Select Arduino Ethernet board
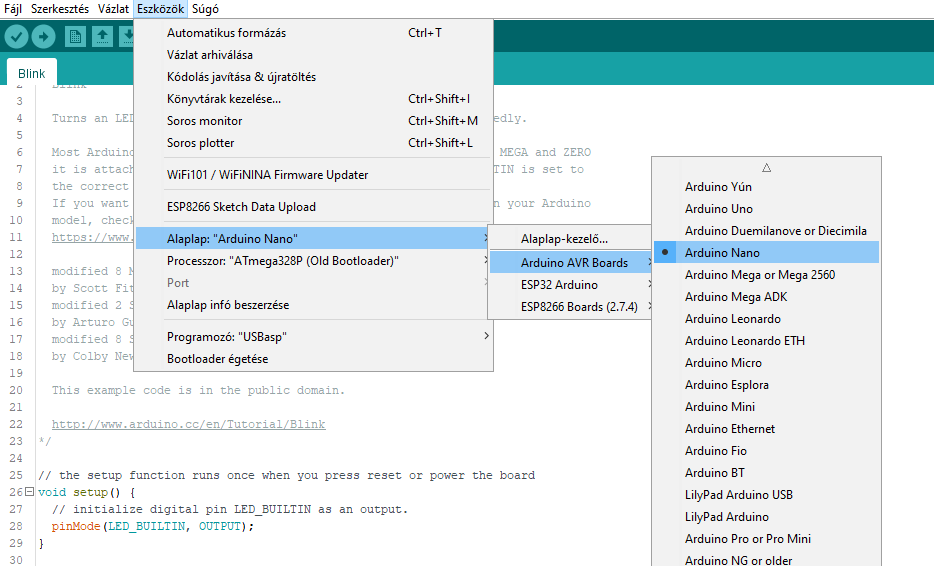The height and width of the screenshot is (566, 934). tap(766, 429)
